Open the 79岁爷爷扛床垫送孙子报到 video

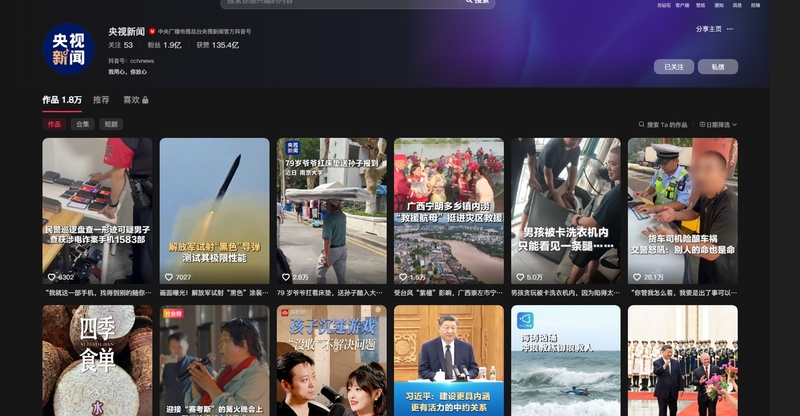coord(332,211)
